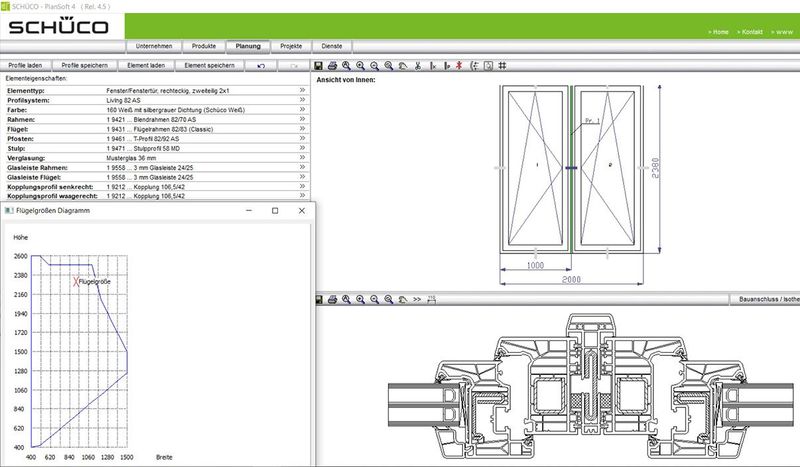Click the save icon in the element view toolbar
This screenshot has height=467, width=800.
click(x=318, y=65)
